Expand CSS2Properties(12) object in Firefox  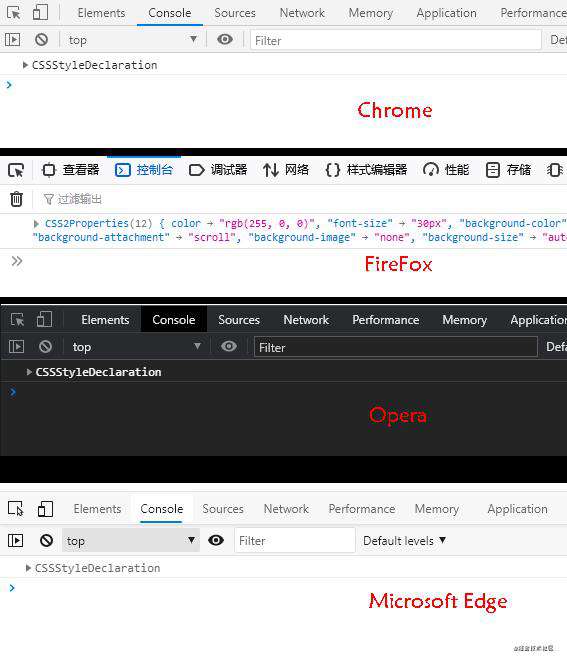(x=36, y=224)
